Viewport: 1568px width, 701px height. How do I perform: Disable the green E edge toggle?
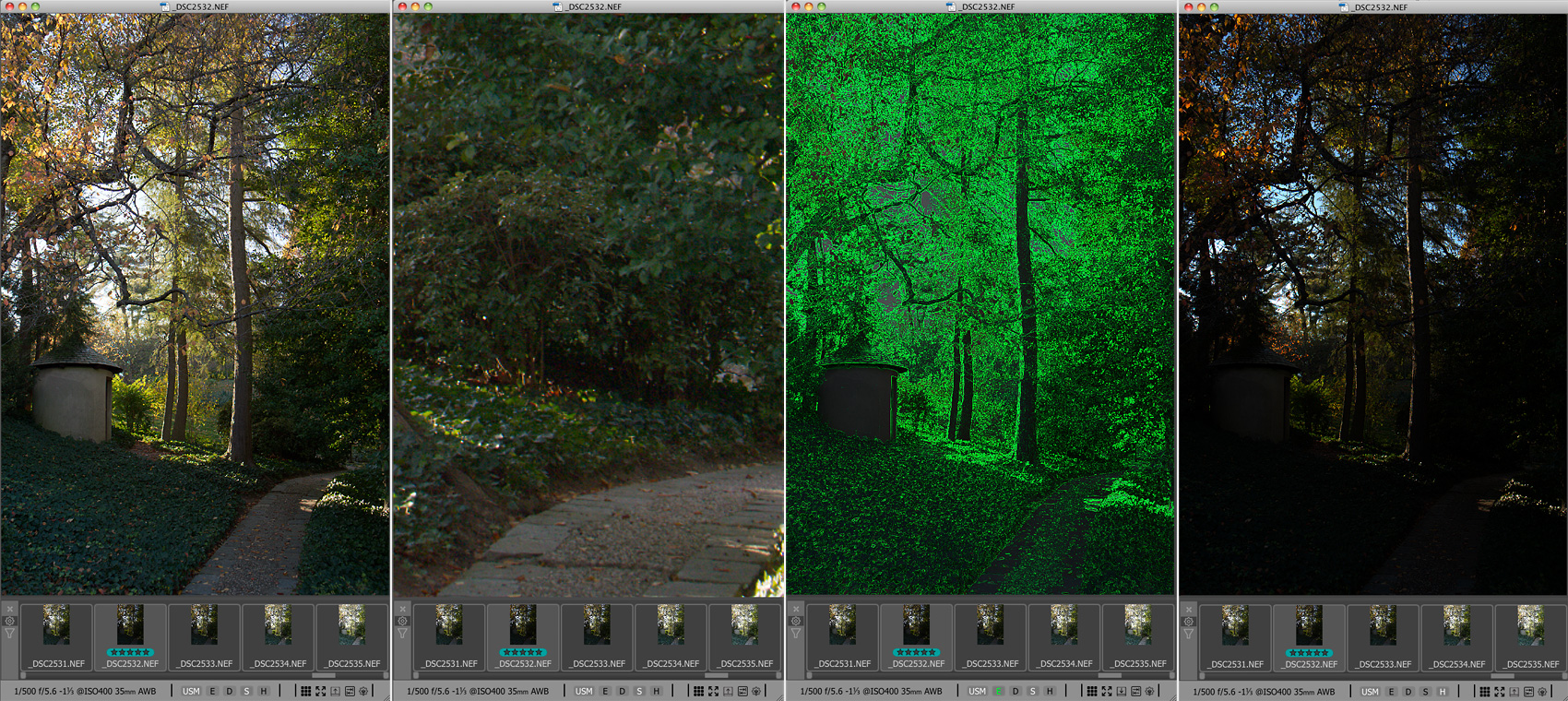pyautogui.click(x=998, y=691)
